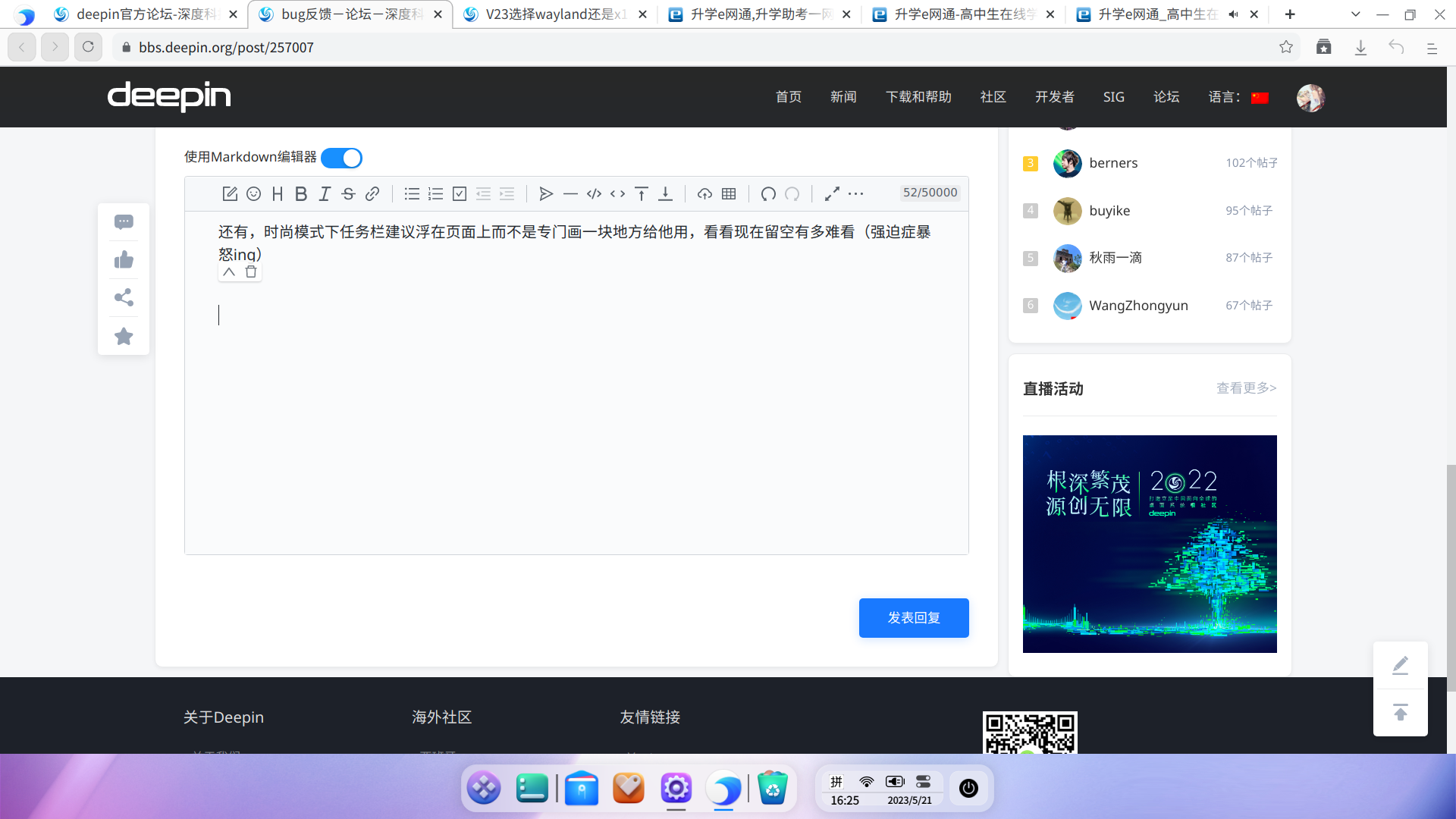Favorite the post with the star icon
The height and width of the screenshot is (819, 1456).
point(124,336)
